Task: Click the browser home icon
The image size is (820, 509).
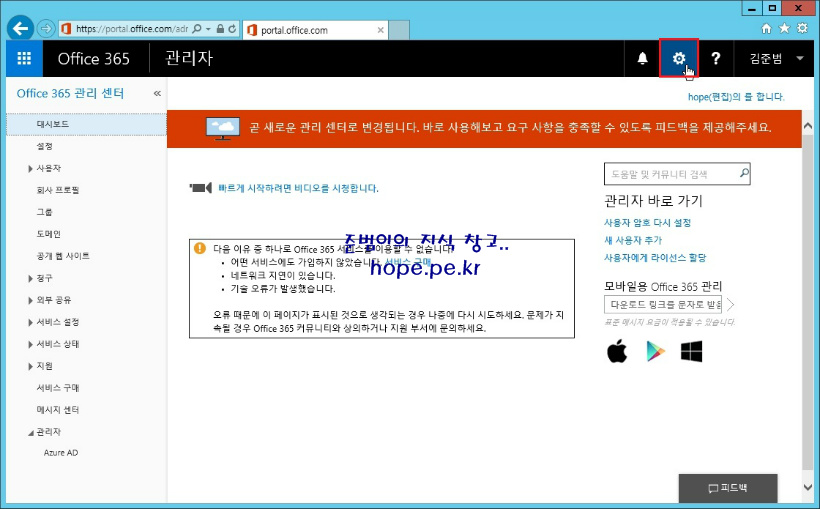Action: pyautogui.click(x=766, y=28)
